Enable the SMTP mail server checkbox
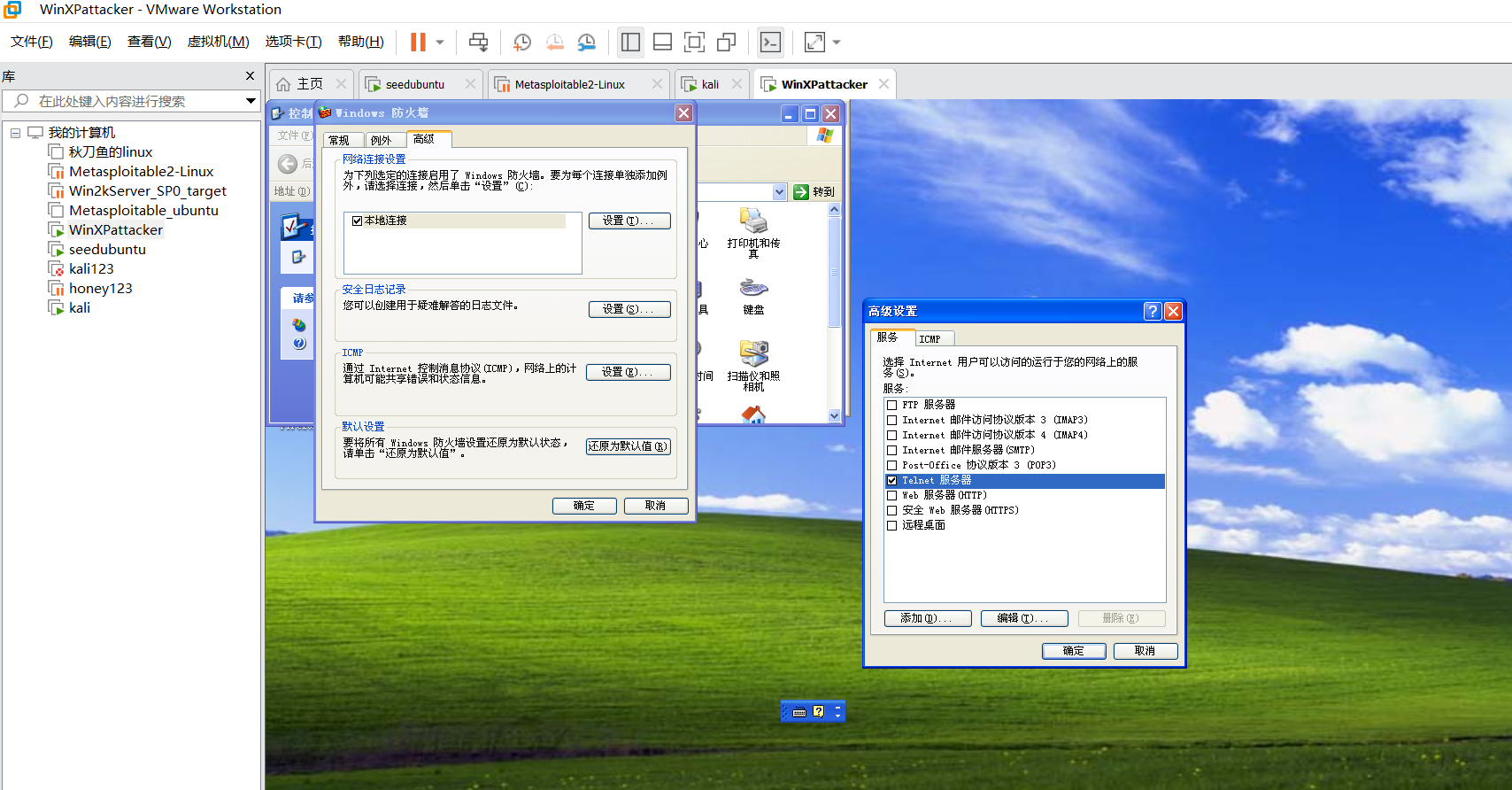Viewport: 1512px width, 790px height. 892,450
